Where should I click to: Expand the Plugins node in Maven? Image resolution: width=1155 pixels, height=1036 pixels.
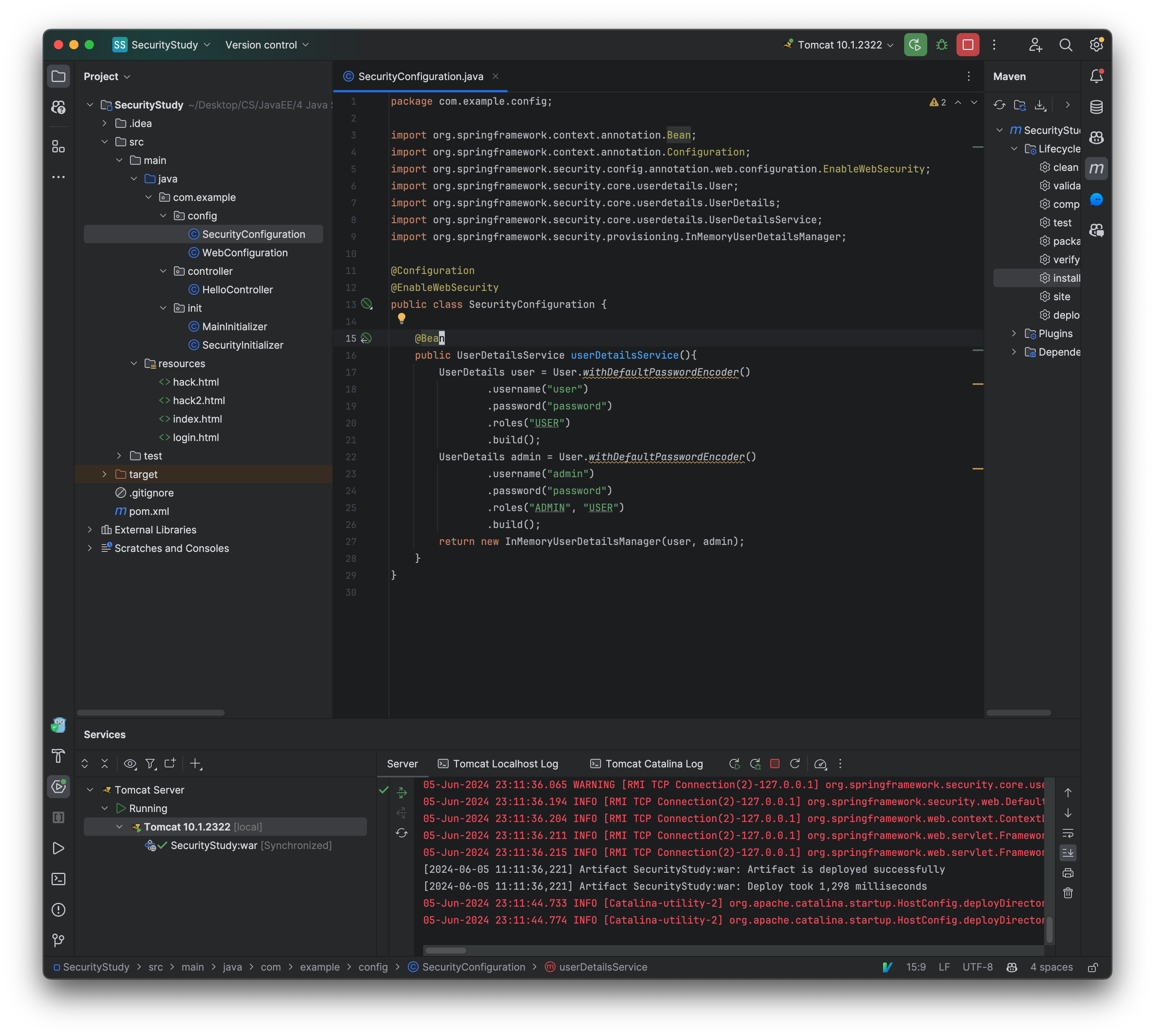[1014, 334]
